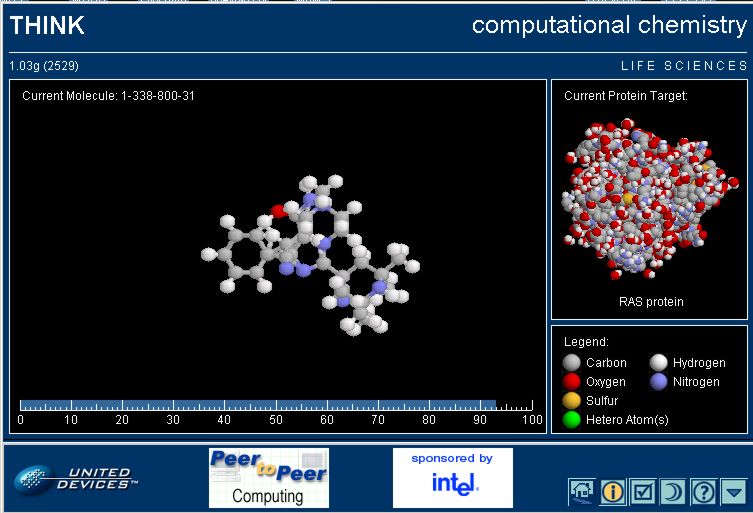The width and height of the screenshot is (753, 513).
Task: Click the checkmark preferences icon
Action: tap(643, 491)
